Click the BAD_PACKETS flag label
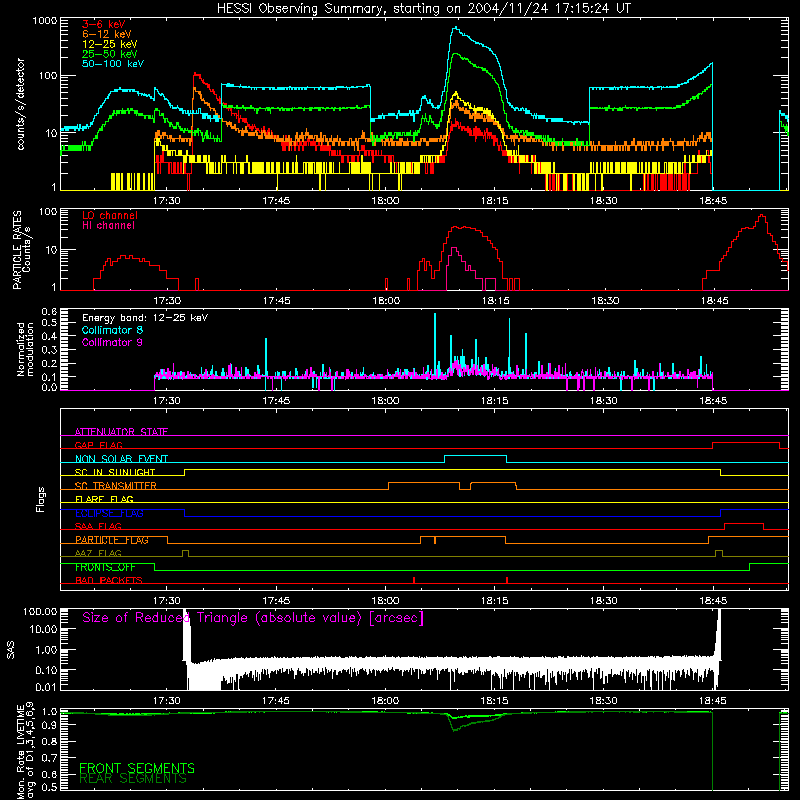 pyautogui.click(x=109, y=580)
